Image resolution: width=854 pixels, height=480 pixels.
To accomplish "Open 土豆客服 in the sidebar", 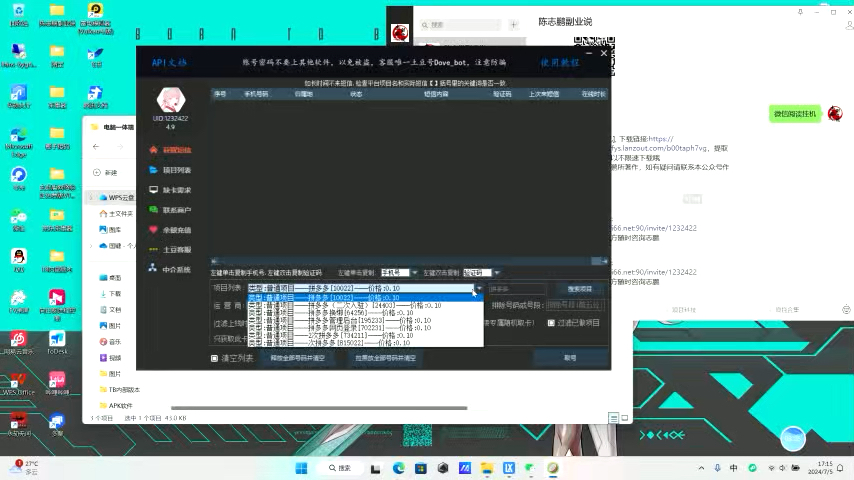I will [170, 250].
